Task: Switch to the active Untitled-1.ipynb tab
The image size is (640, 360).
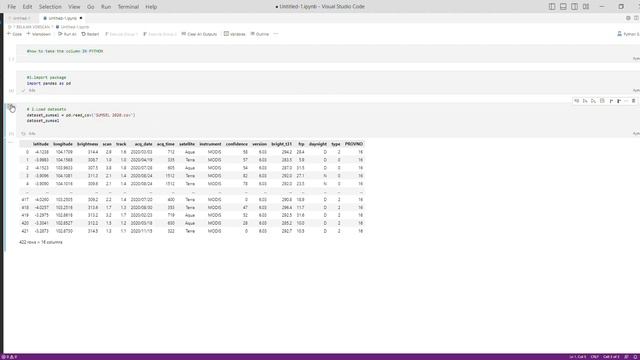Action: pyautogui.click(x=63, y=18)
